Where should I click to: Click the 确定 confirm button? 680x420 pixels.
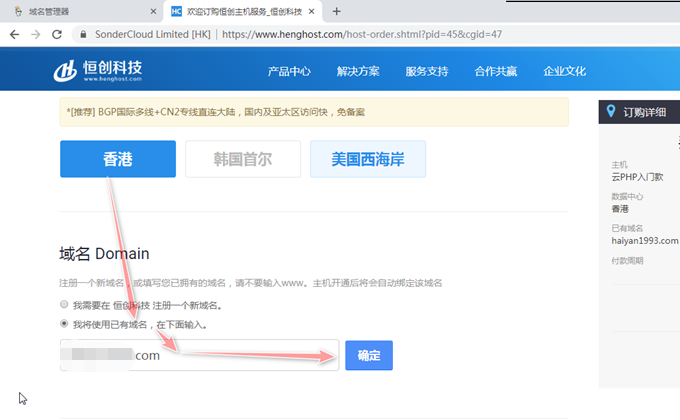(x=369, y=355)
